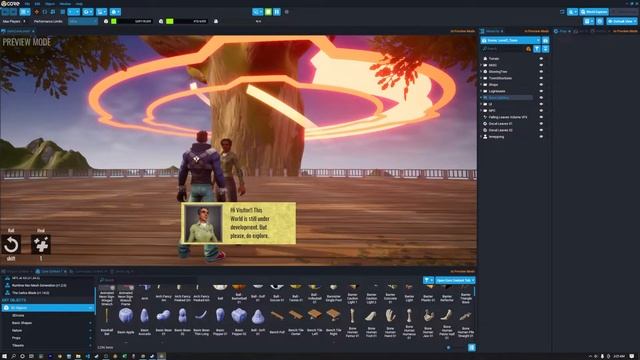Select the Nature category
640x360 pixels.
17,331
